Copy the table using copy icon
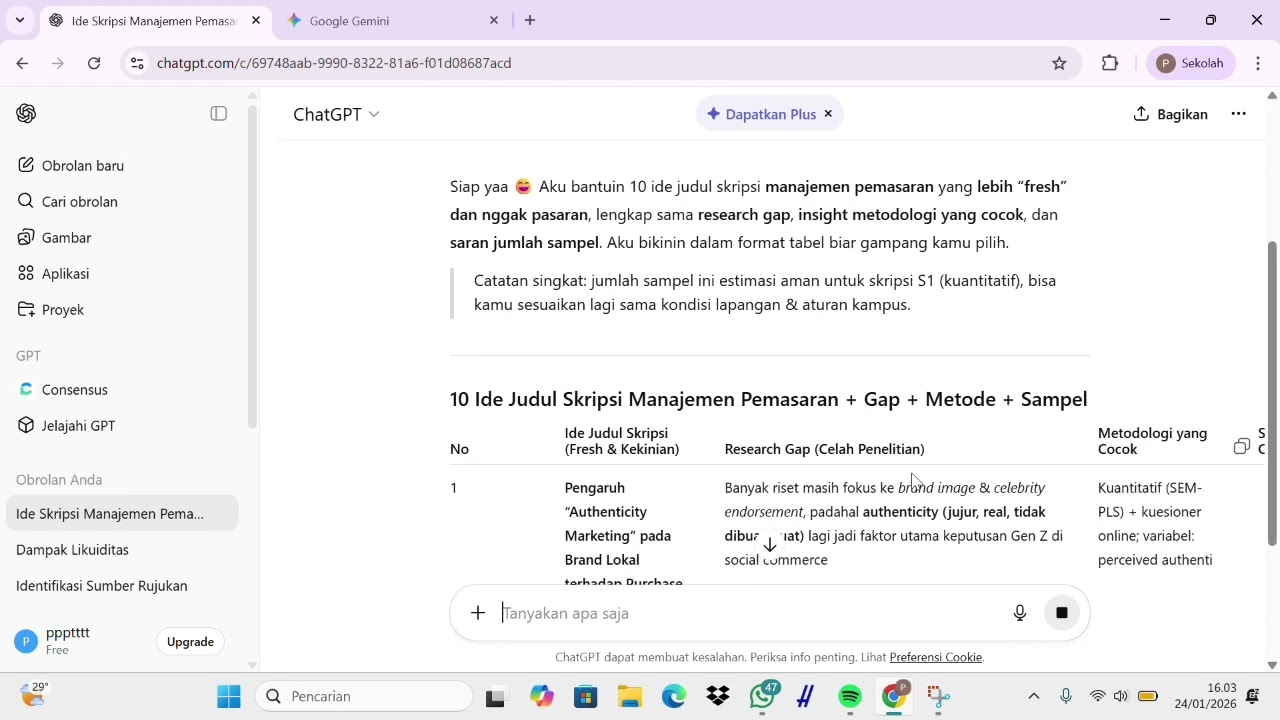 1242,446
